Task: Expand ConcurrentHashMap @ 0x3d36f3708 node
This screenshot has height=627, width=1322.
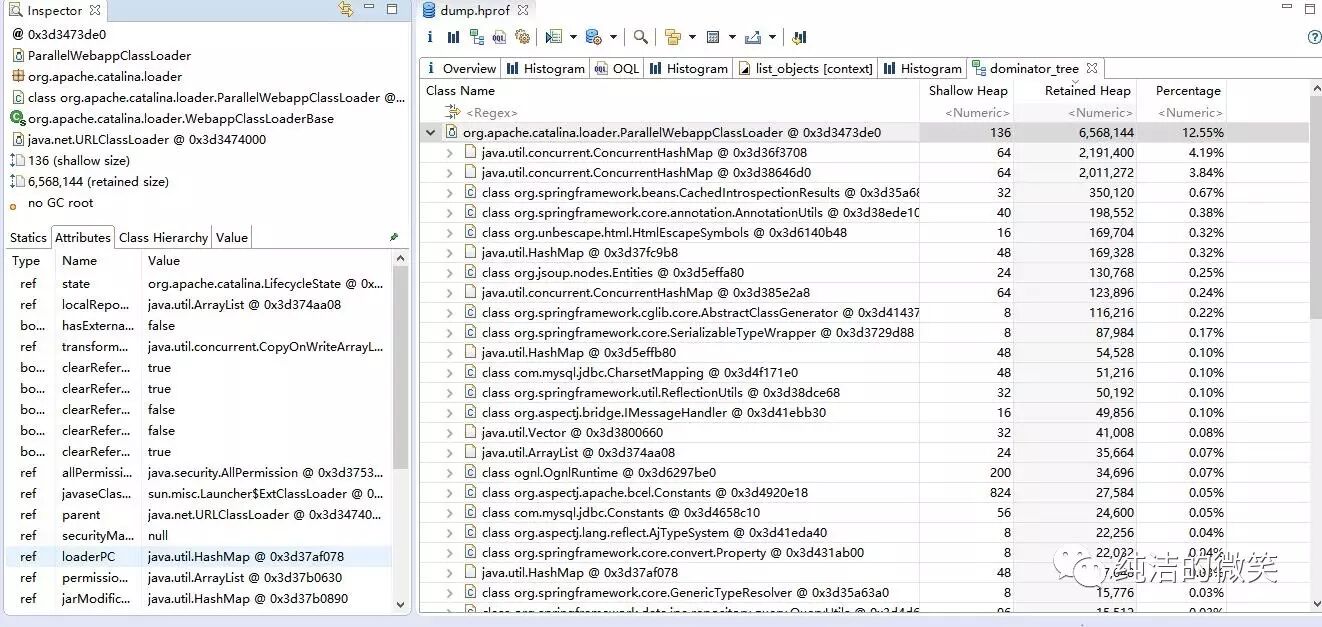Action: (x=451, y=152)
